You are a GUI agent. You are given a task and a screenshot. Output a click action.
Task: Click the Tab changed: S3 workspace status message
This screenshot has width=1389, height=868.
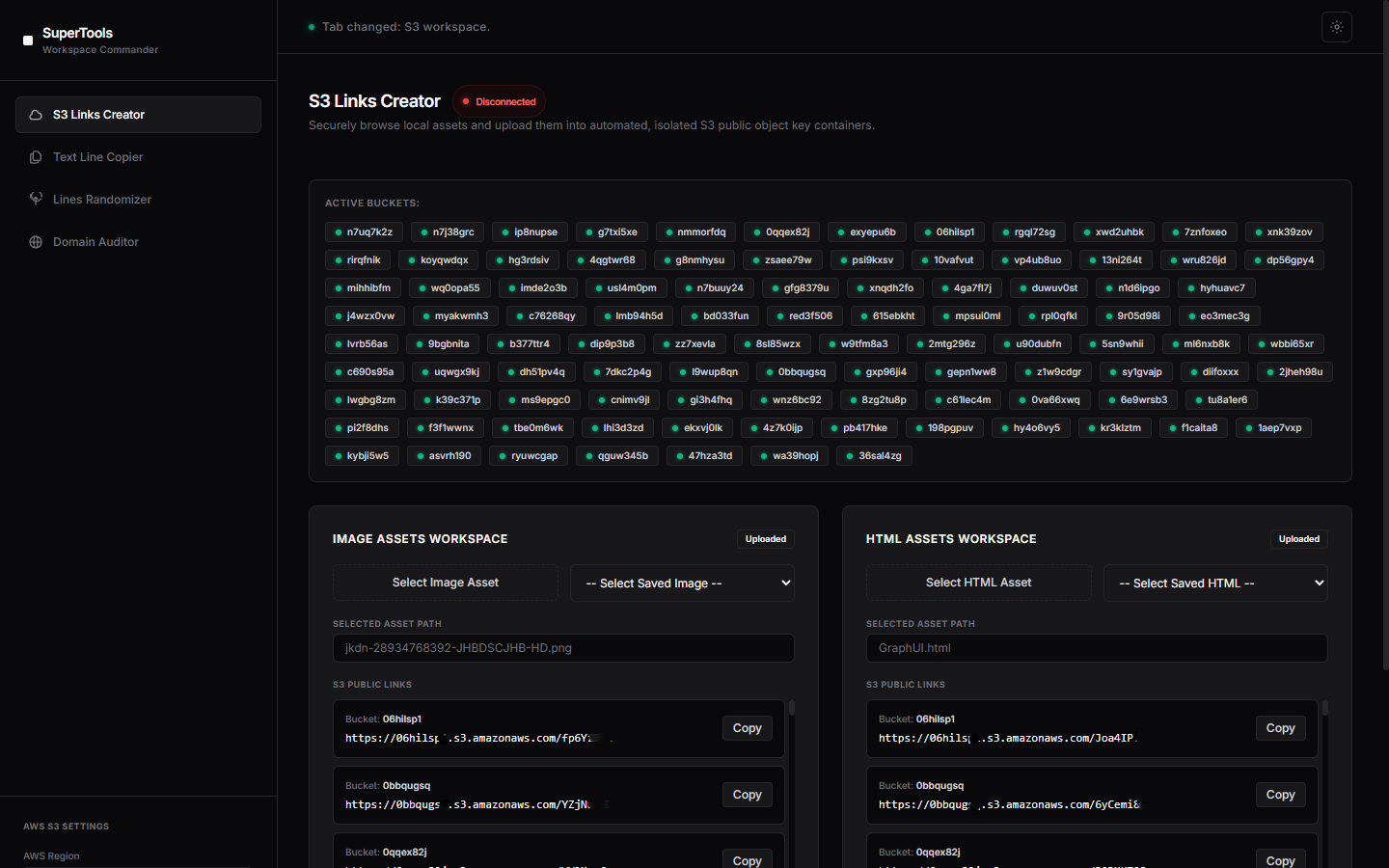[406, 27]
